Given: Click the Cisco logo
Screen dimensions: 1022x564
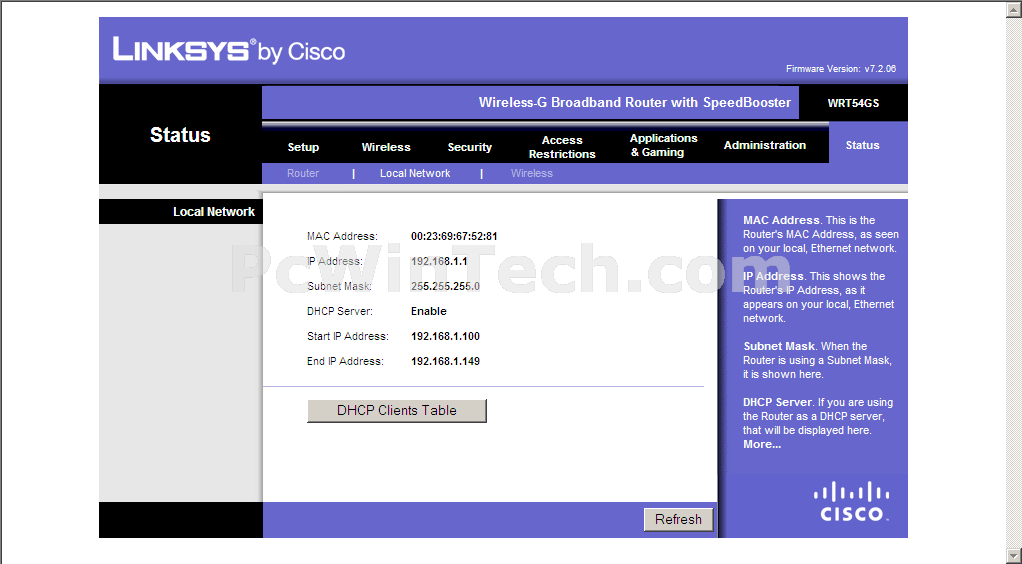Looking at the screenshot, I should 851,501.
